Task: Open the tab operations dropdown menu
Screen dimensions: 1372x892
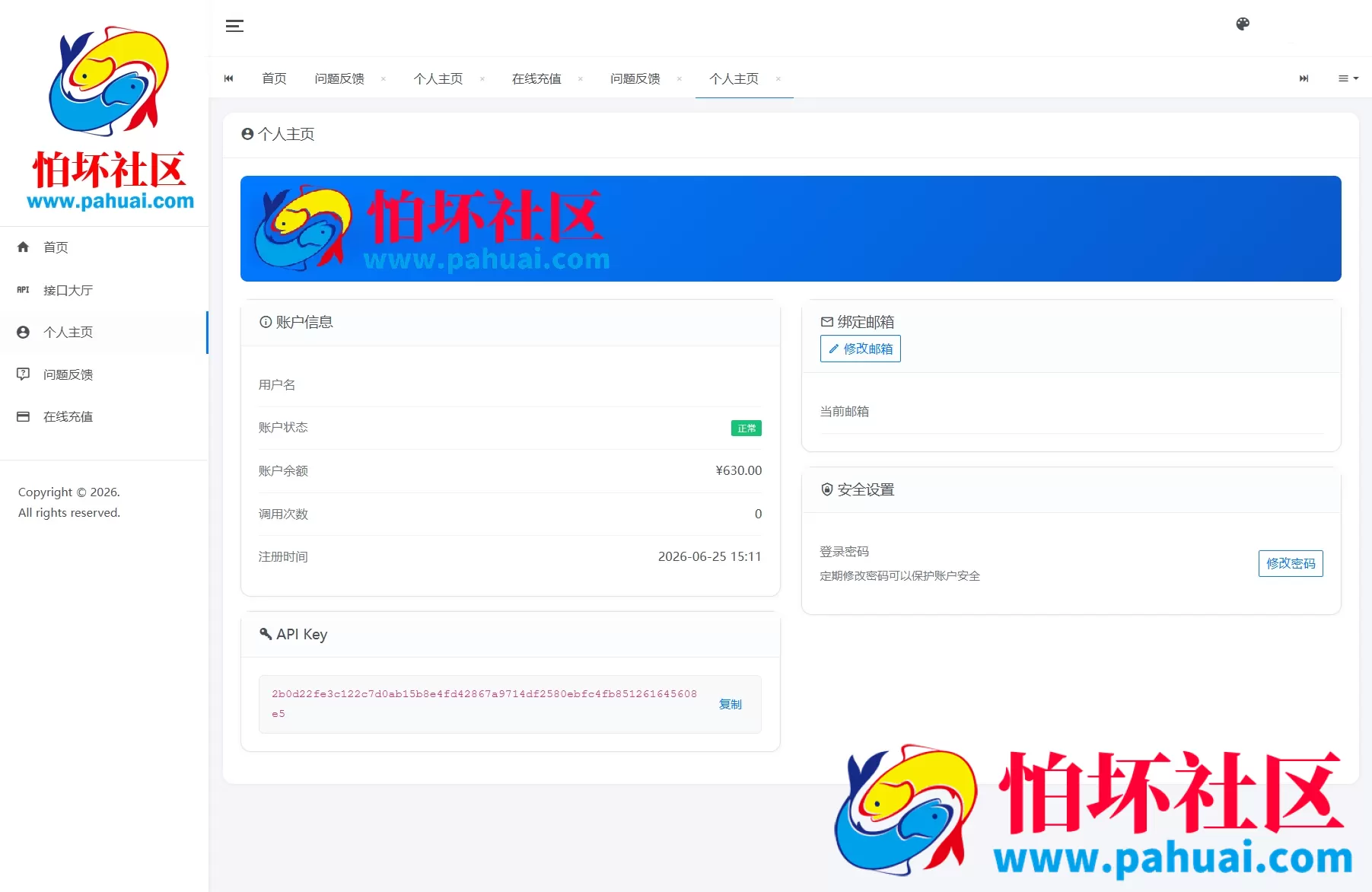Action: coord(1348,78)
